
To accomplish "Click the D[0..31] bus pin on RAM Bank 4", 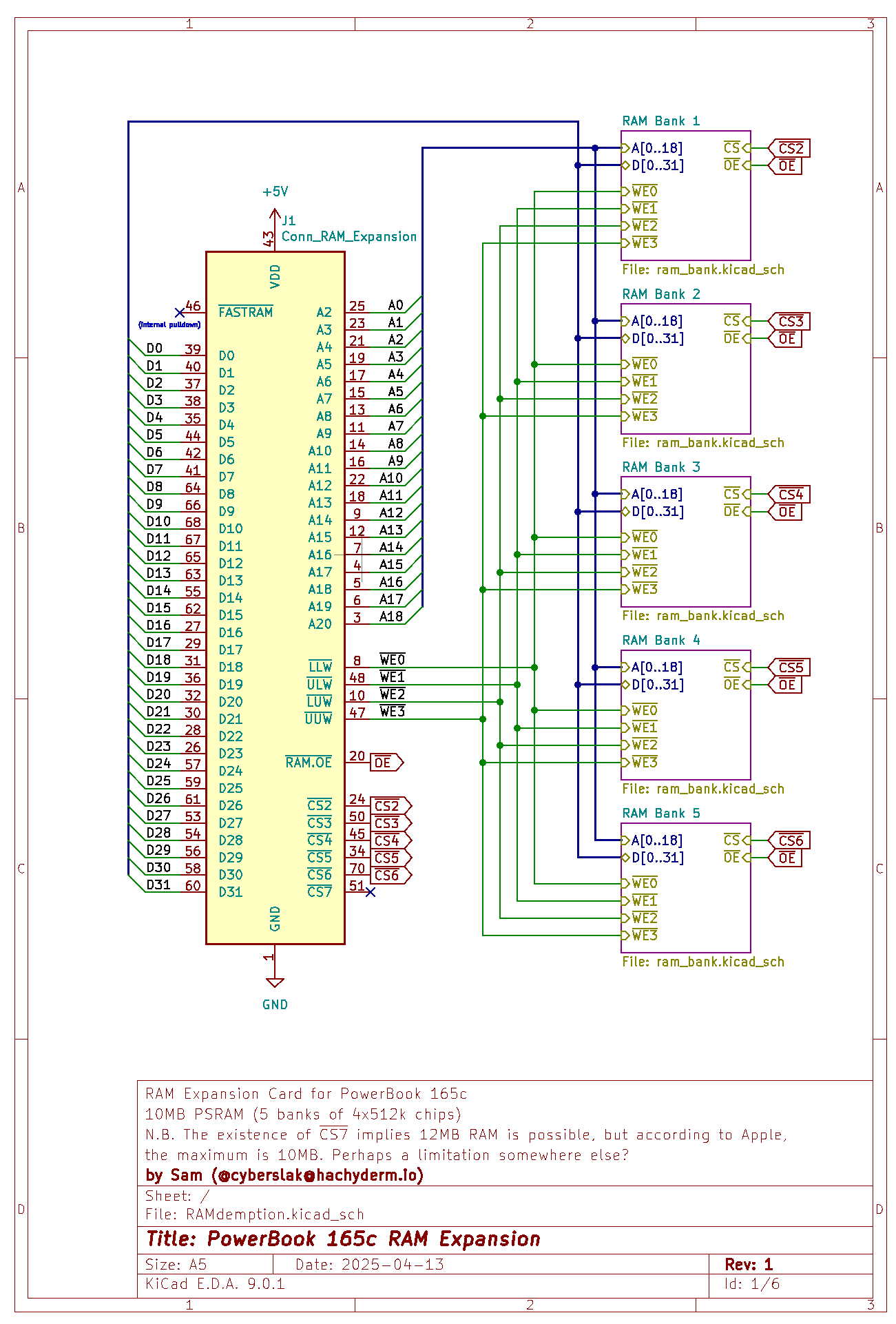I will (x=657, y=685).
